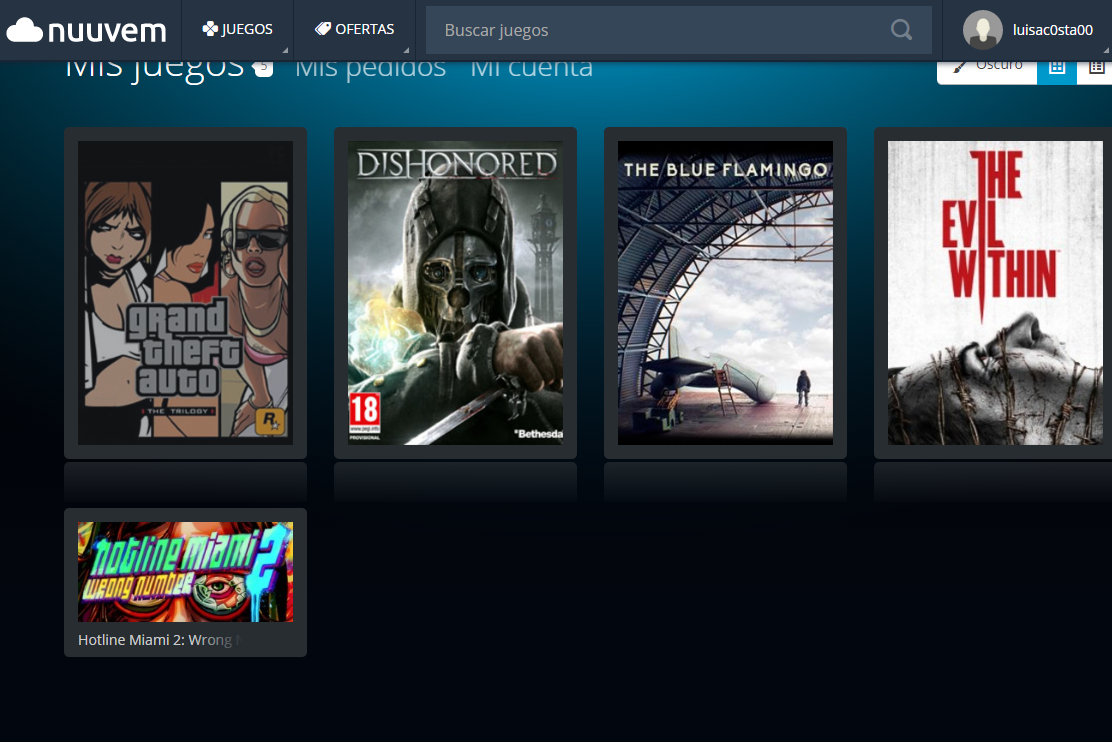Open the Nuuvem cloud logo homepage

(x=87, y=30)
